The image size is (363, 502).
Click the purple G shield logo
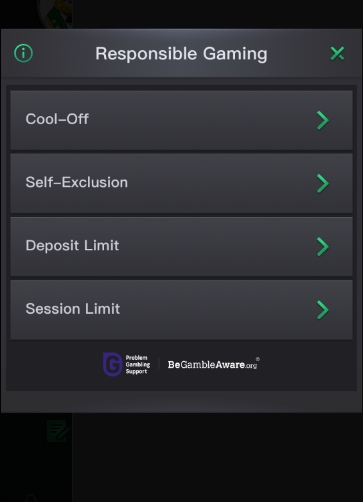click(112, 364)
